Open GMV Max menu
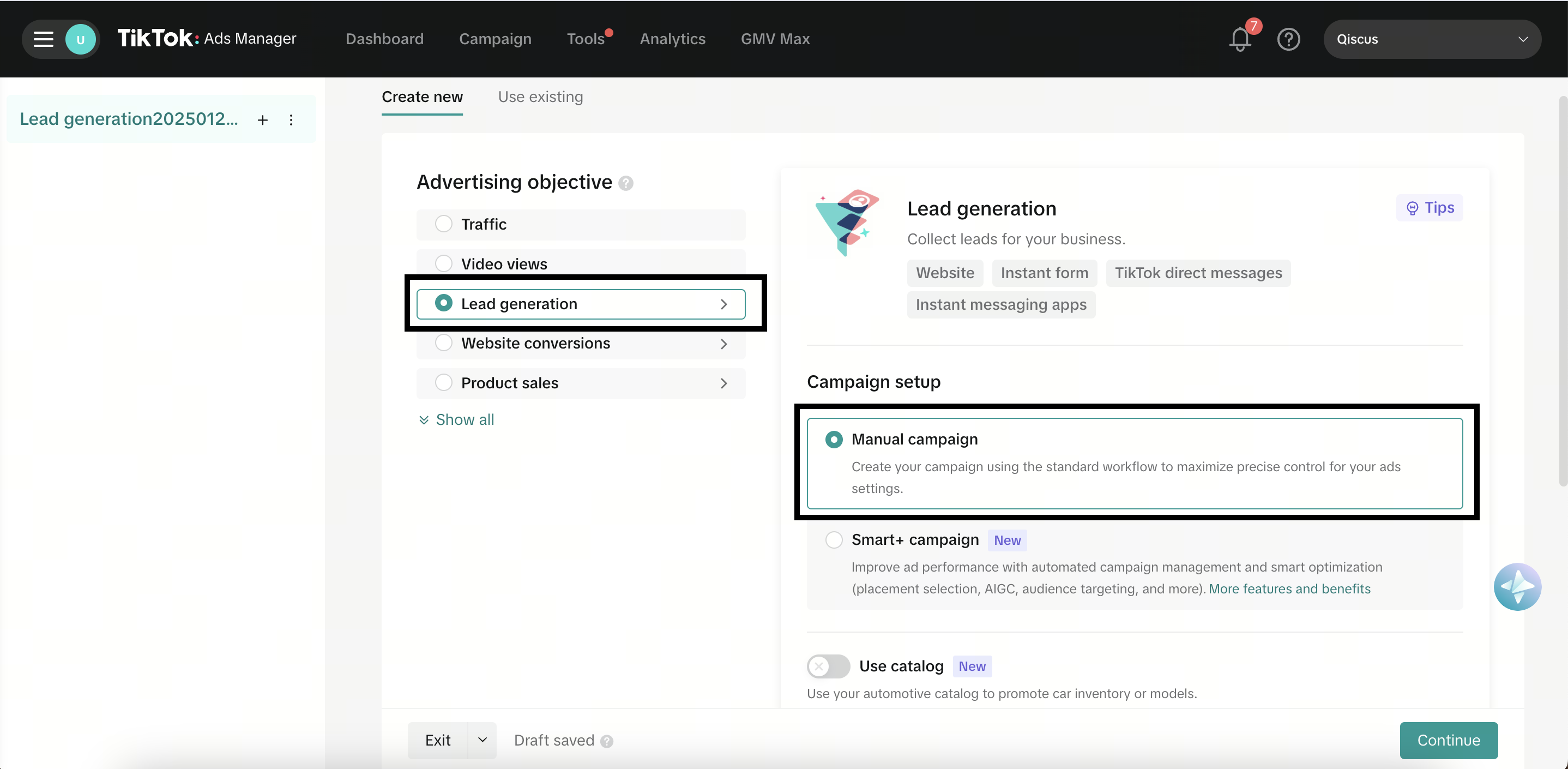 tap(775, 39)
